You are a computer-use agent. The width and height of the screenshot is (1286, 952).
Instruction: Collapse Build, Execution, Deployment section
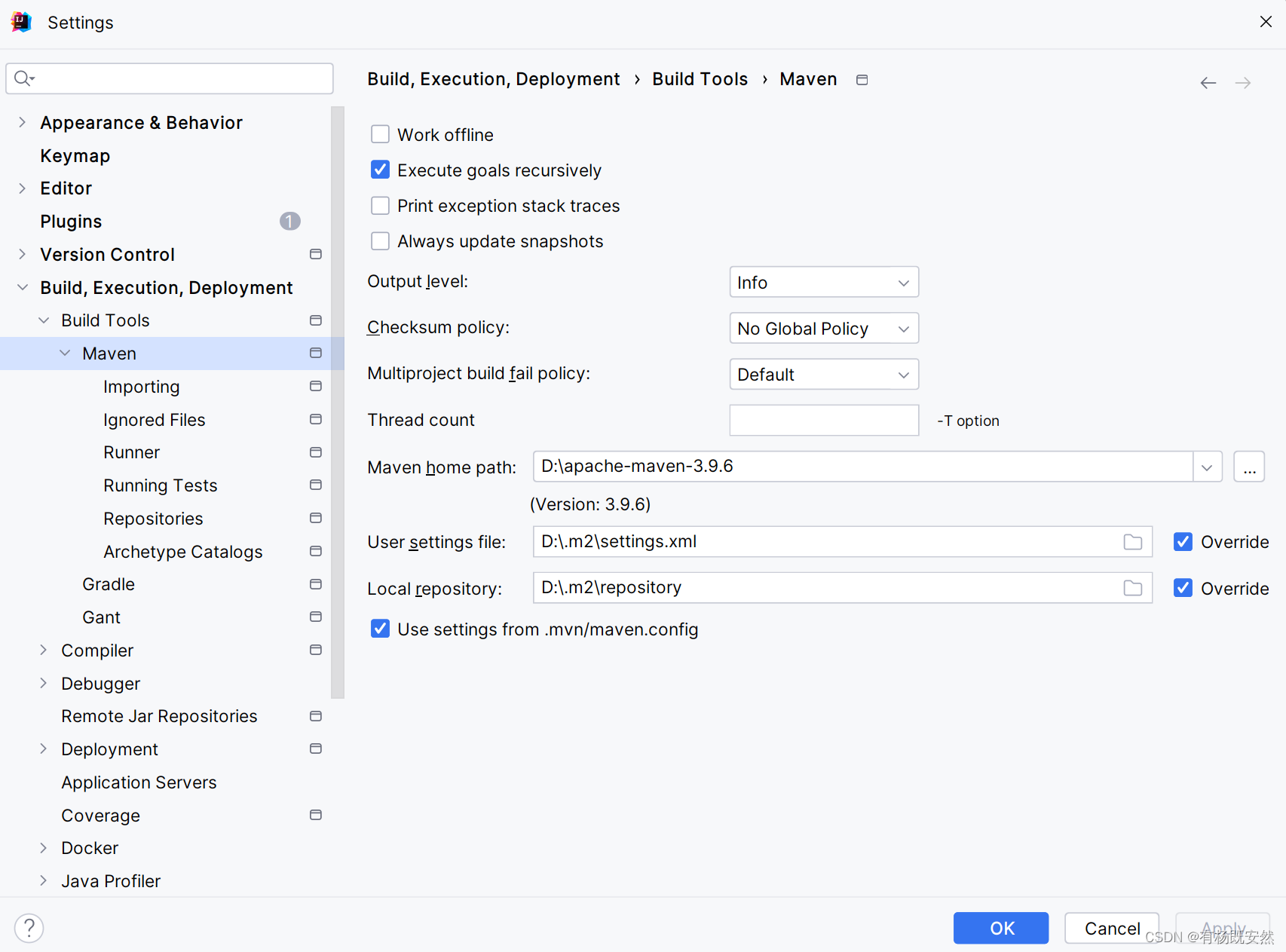pos(23,287)
